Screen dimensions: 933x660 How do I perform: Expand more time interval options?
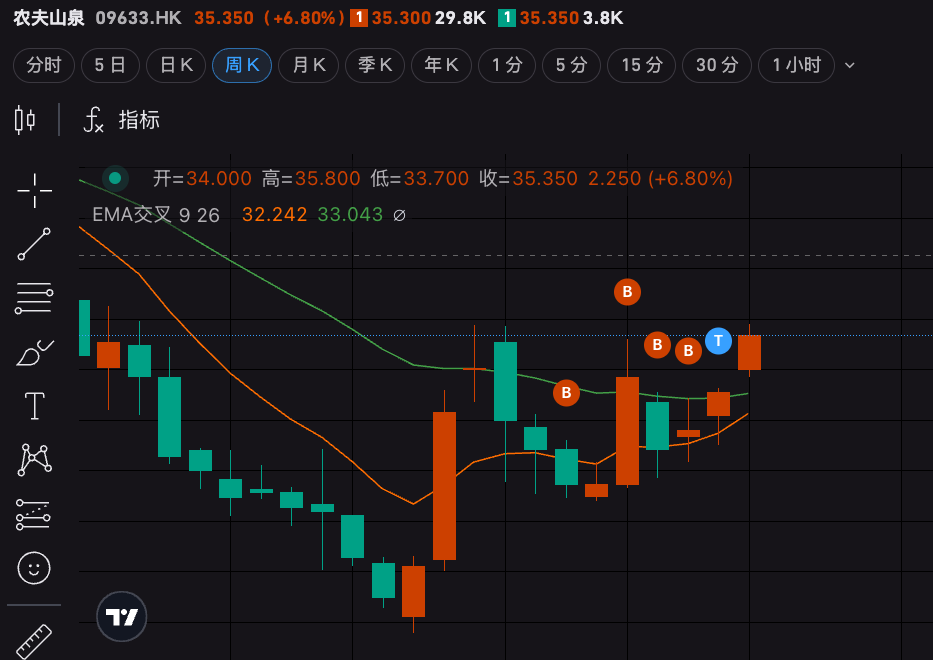pyautogui.click(x=850, y=66)
